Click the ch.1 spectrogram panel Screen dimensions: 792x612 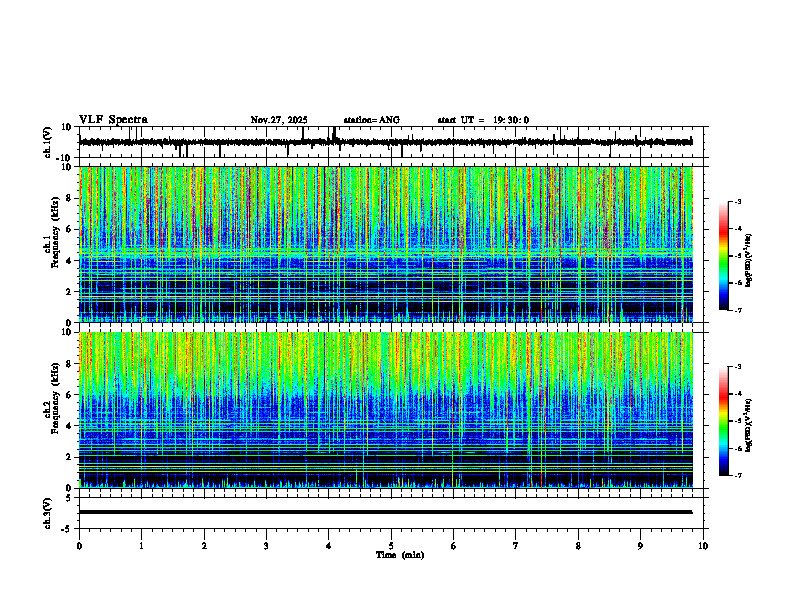click(x=385, y=244)
